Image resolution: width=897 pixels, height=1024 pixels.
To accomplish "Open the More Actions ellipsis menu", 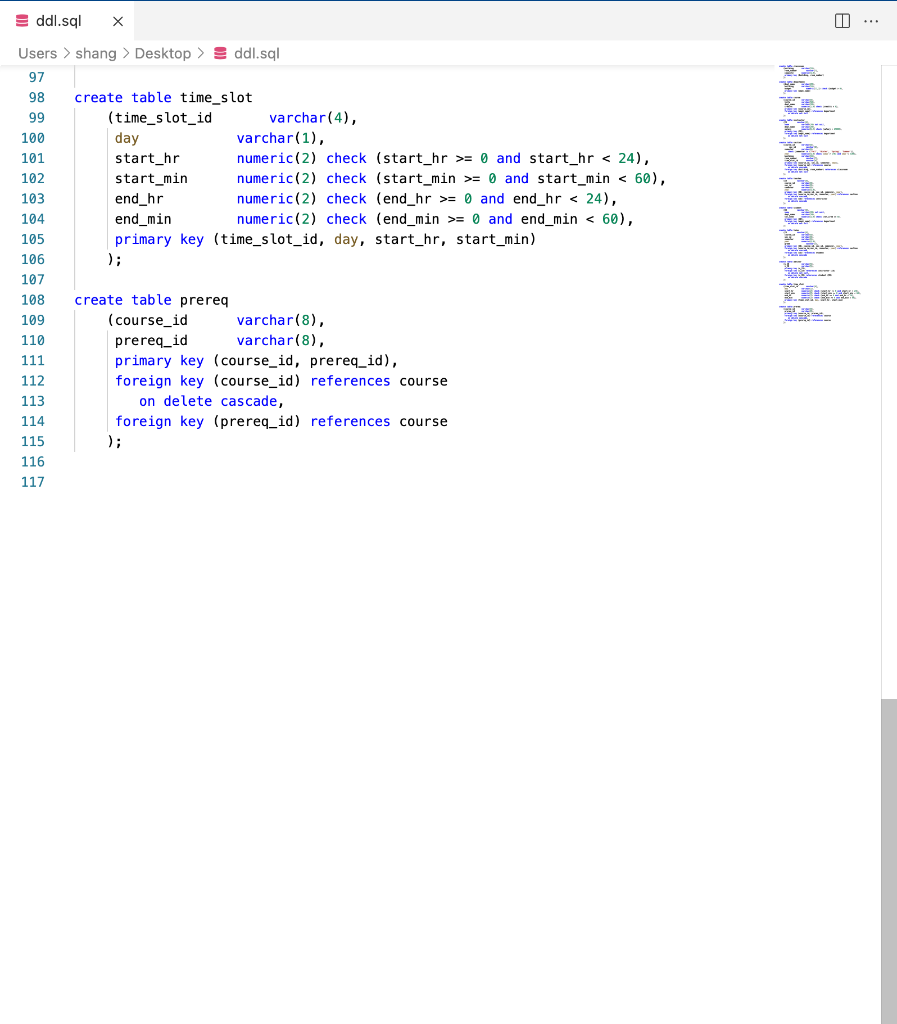I will click(871, 20).
